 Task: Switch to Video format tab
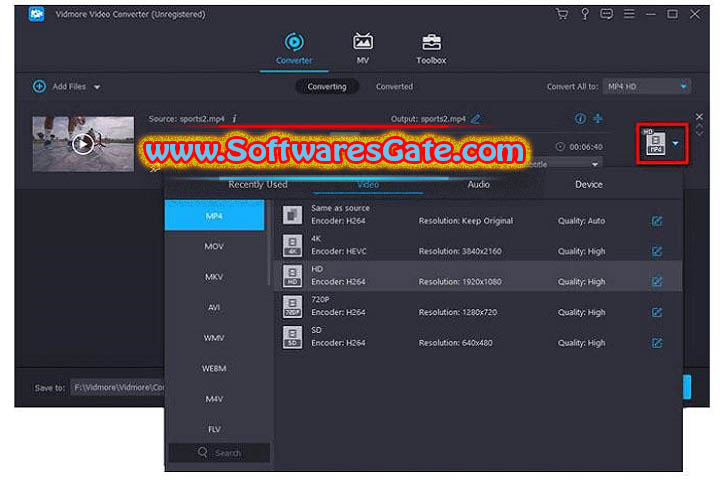click(x=368, y=184)
